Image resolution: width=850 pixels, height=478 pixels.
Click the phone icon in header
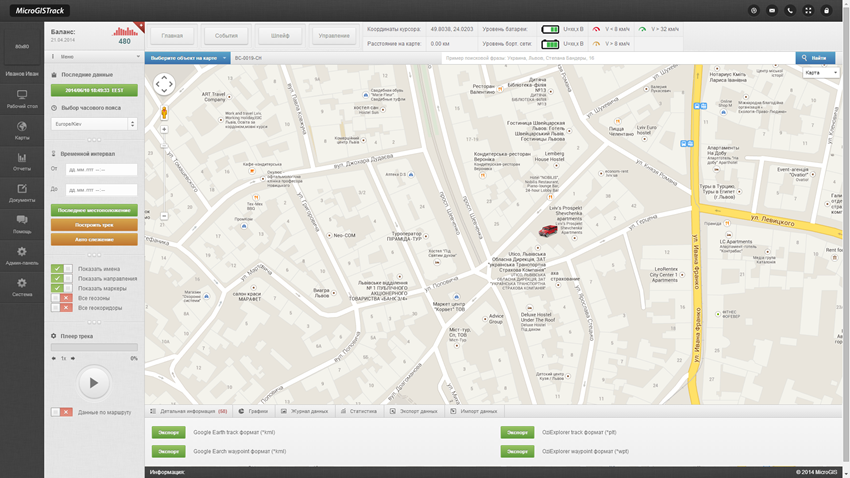[790, 10]
